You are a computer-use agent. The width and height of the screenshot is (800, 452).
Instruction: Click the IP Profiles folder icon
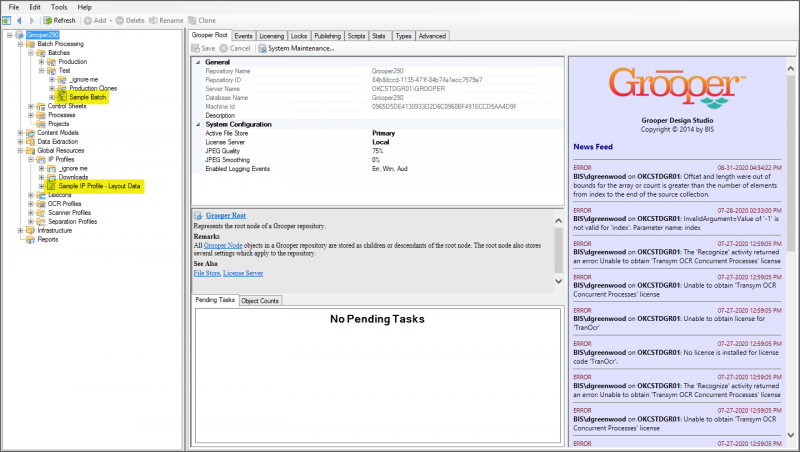pyautogui.click(x=41, y=159)
